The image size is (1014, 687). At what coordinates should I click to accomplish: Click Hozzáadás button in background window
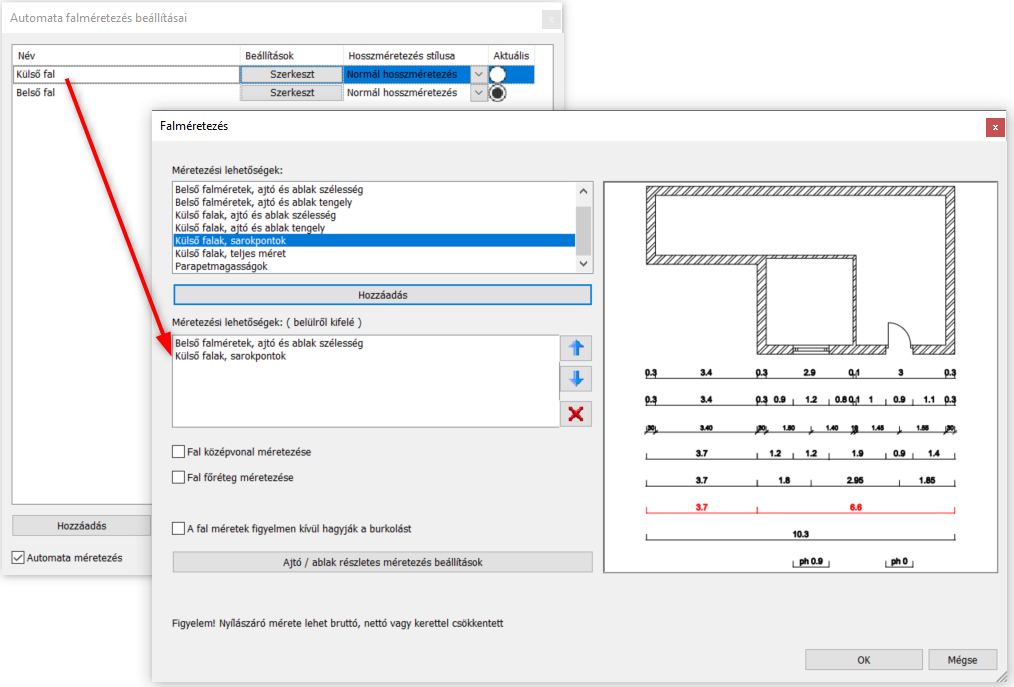point(81,526)
